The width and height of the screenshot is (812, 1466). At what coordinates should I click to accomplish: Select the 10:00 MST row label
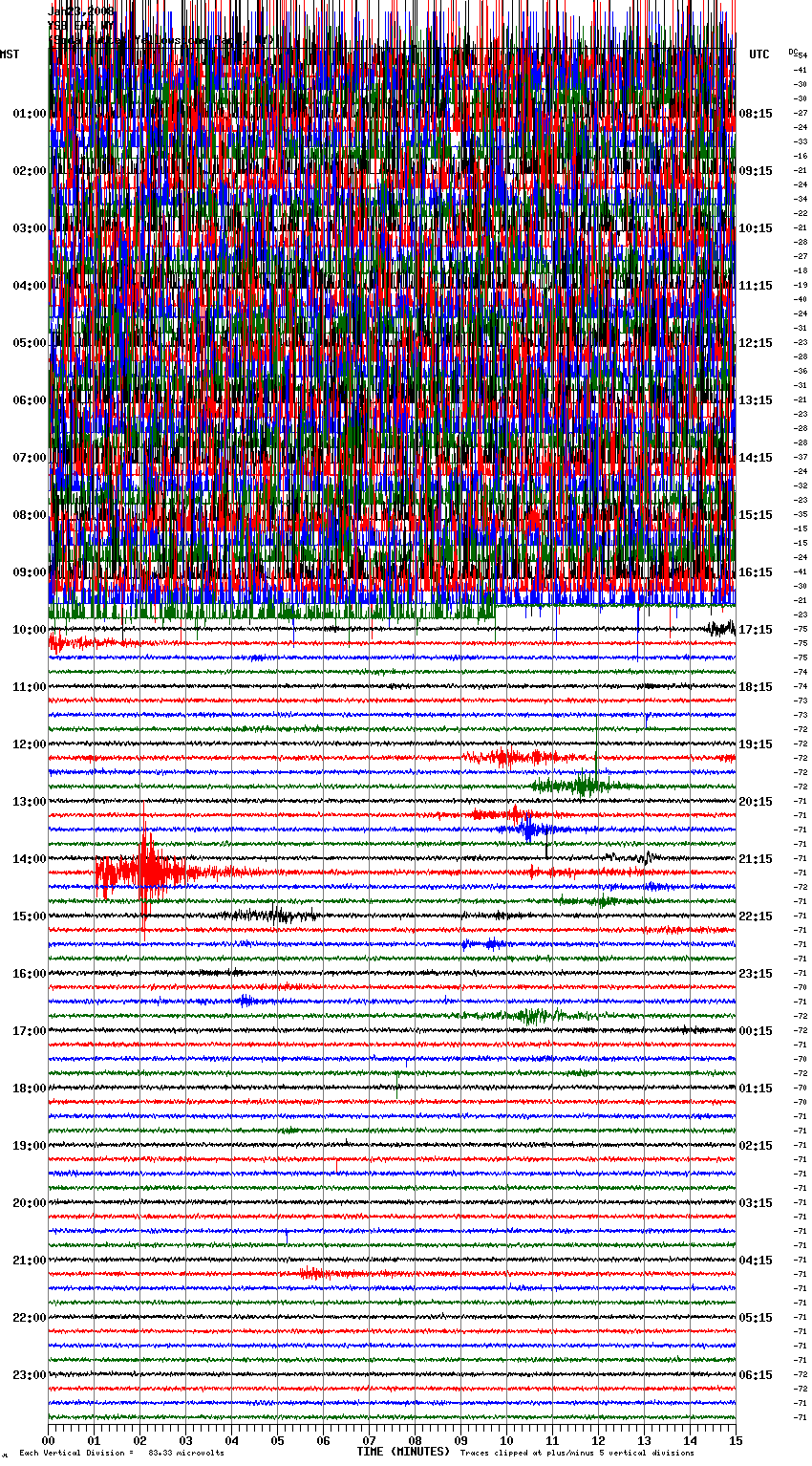pos(30,630)
